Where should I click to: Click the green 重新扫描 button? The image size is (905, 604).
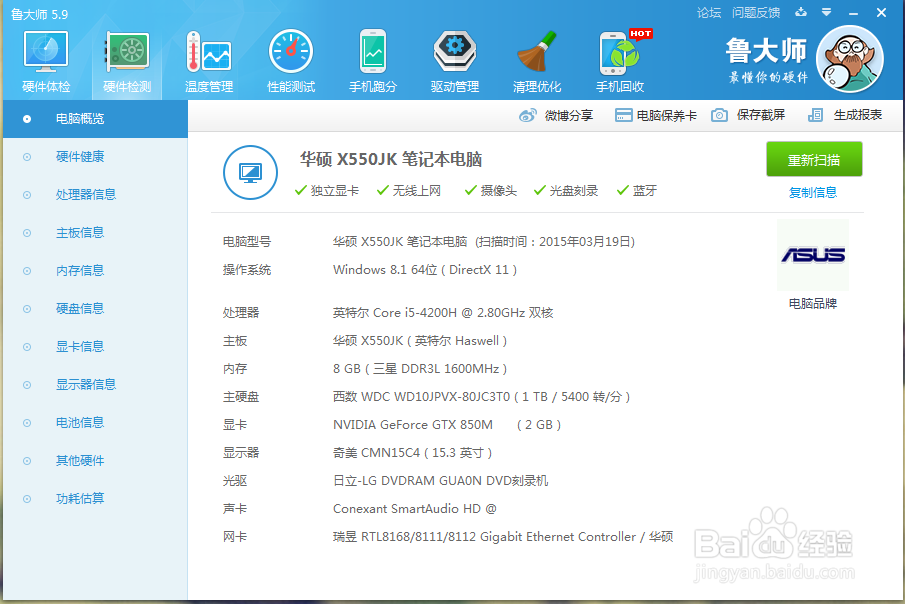pyautogui.click(x=814, y=159)
